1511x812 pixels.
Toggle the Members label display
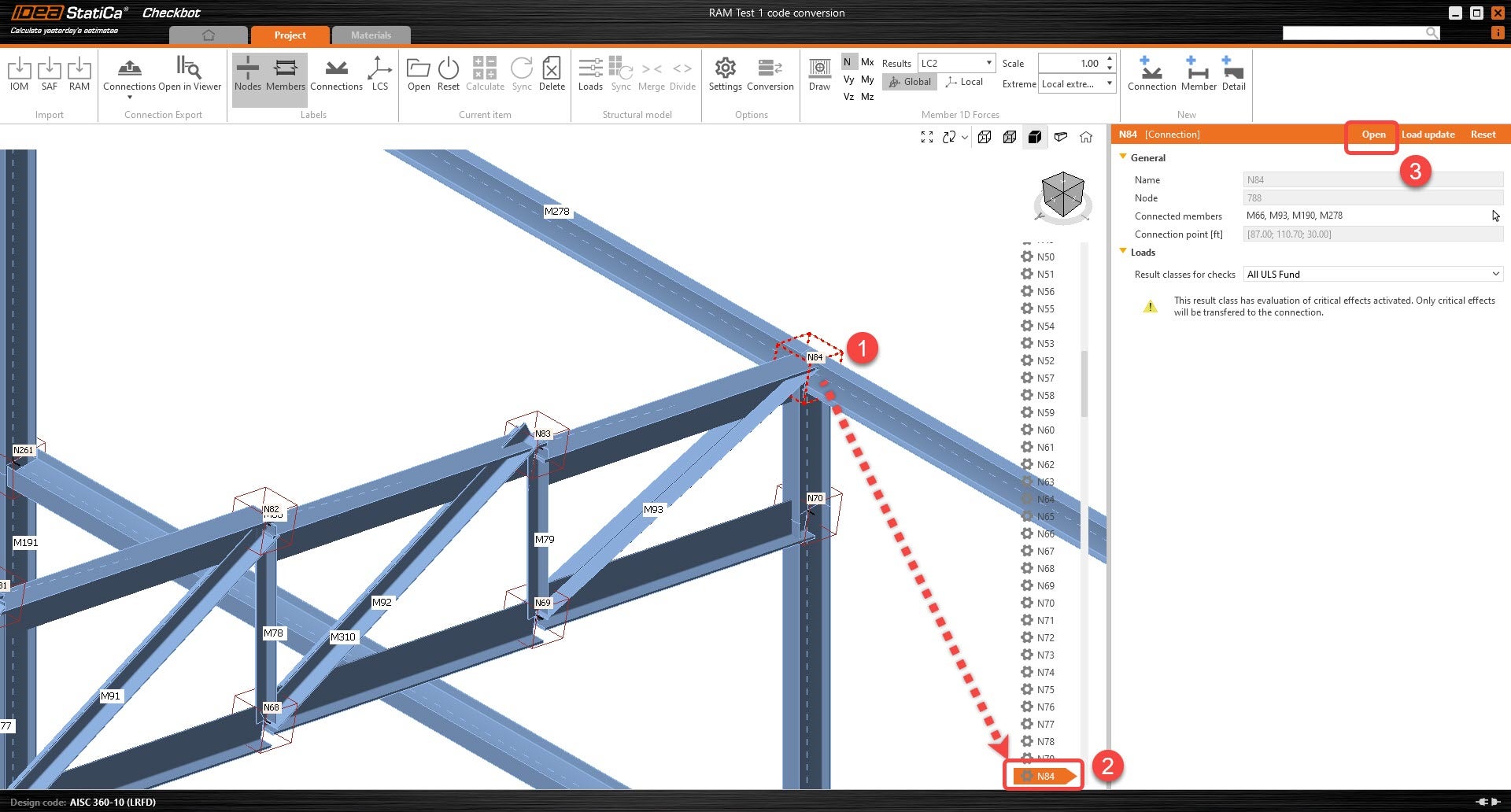[285, 75]
